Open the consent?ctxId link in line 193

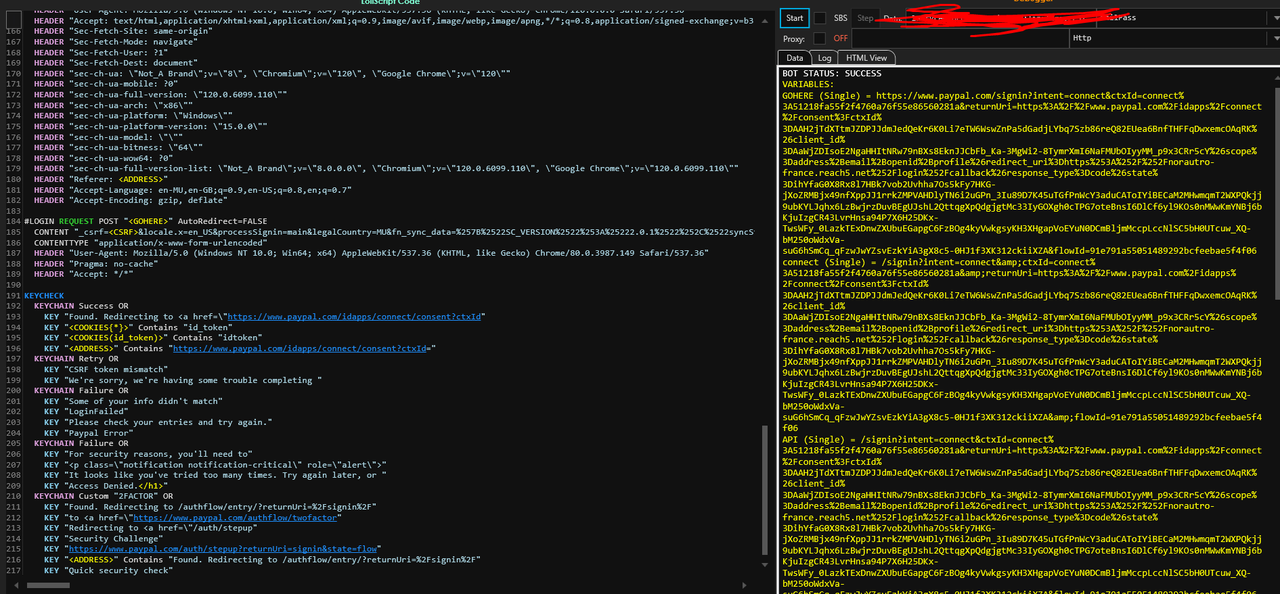[355, 316]
